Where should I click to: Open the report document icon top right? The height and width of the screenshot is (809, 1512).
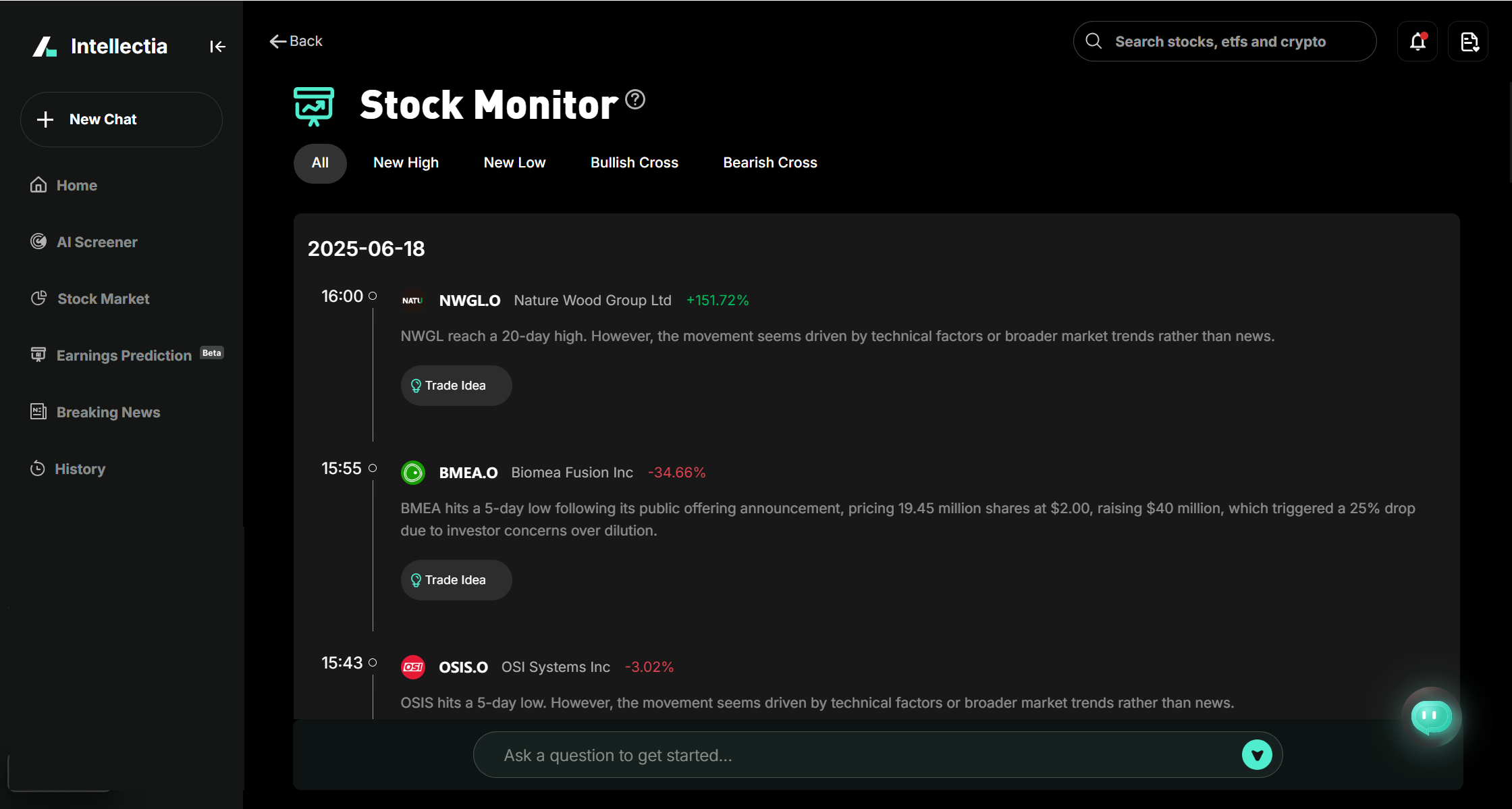(x=1468, y=41)
